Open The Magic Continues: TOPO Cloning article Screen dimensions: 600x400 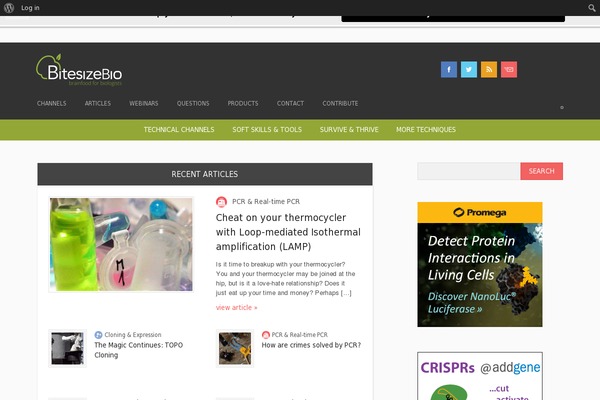tap(139, 350)
